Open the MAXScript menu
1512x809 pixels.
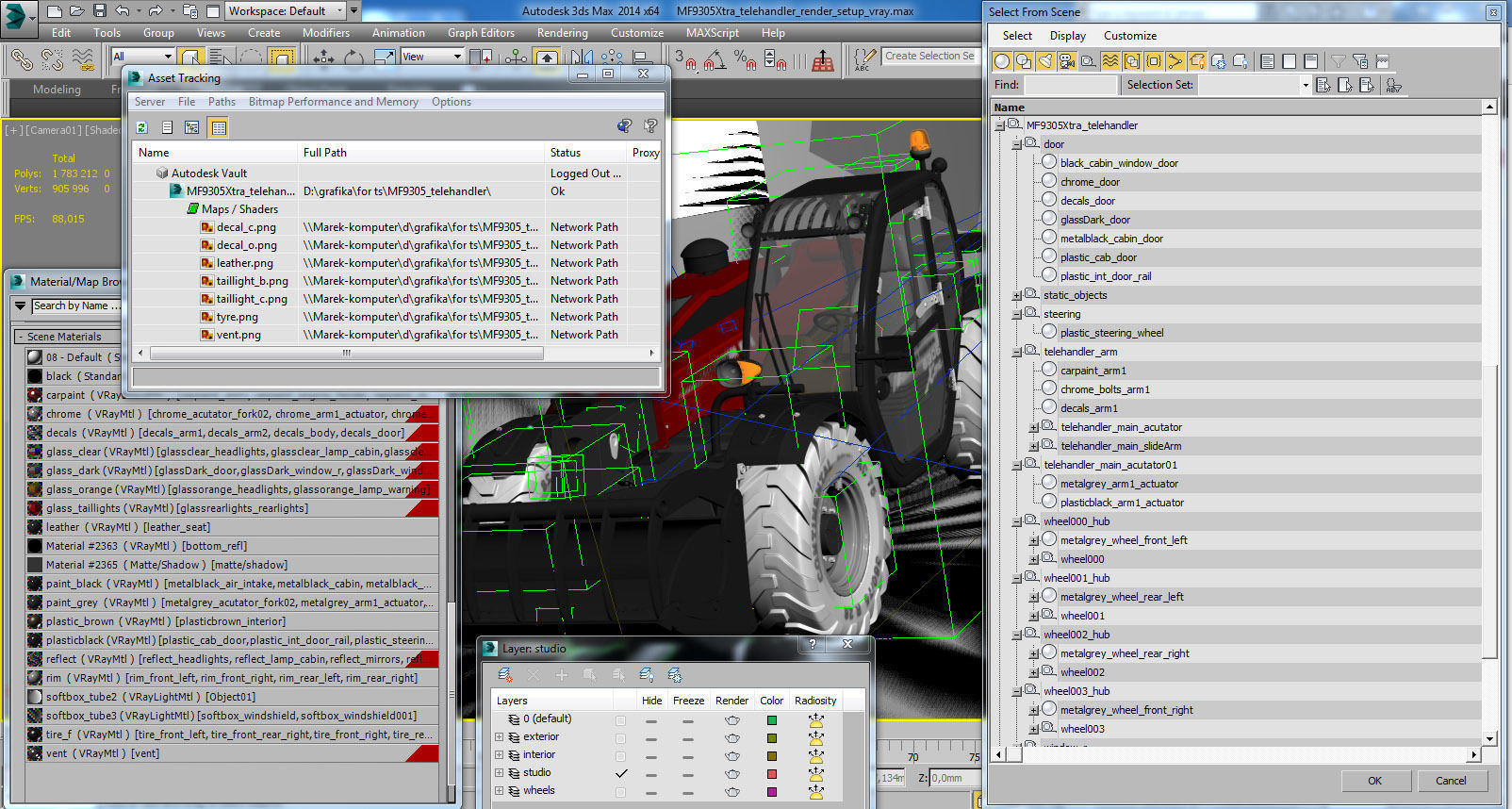click(x=713, y=32)
